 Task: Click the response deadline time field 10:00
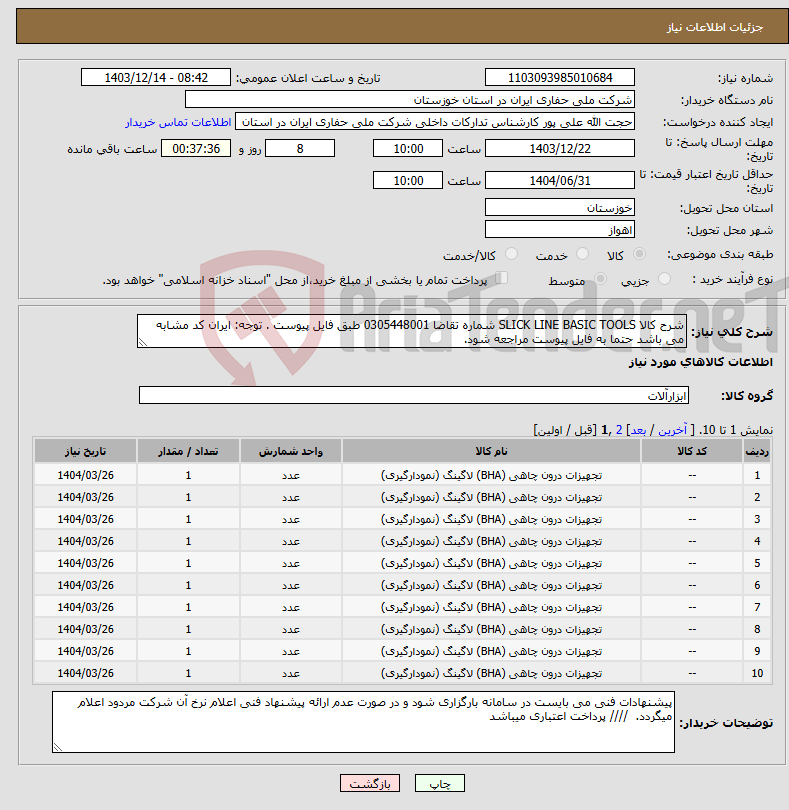click(408, 149)
